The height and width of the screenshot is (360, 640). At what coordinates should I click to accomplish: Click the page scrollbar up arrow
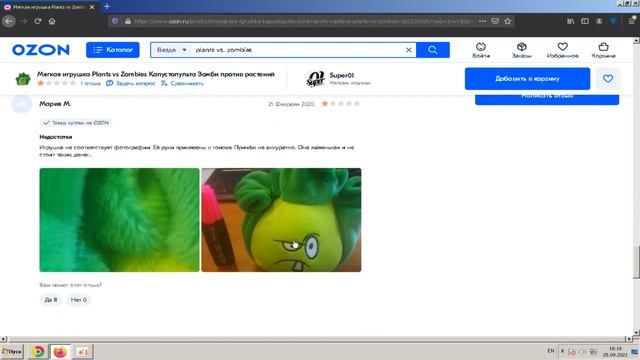636,40
